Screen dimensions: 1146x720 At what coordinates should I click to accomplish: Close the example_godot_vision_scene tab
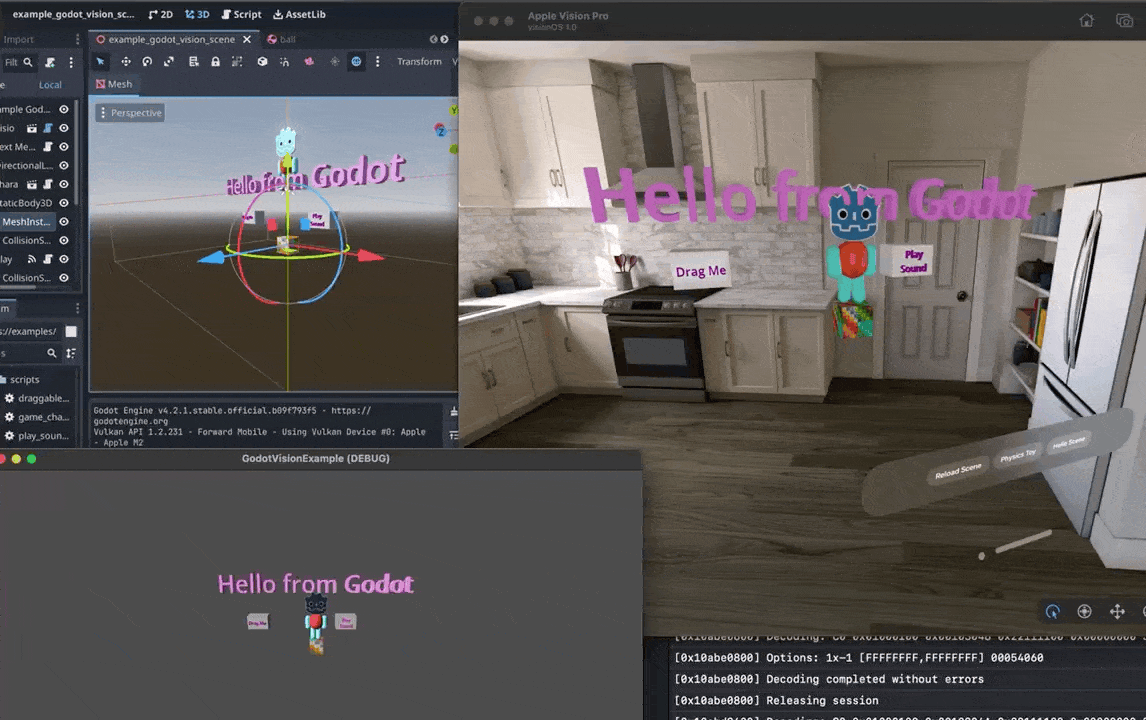pyautogui.click(x=247, y=39)
